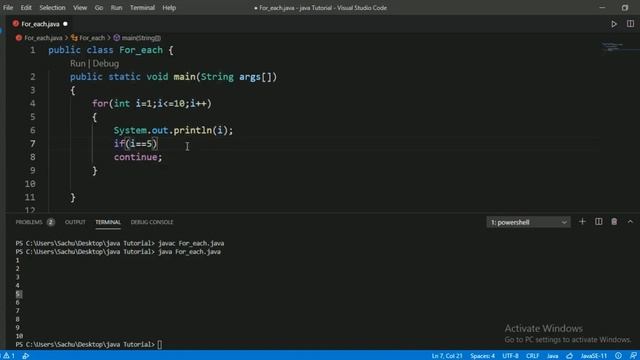
Task: Select language mode Java in status bar
Action: tap(552, 356)
